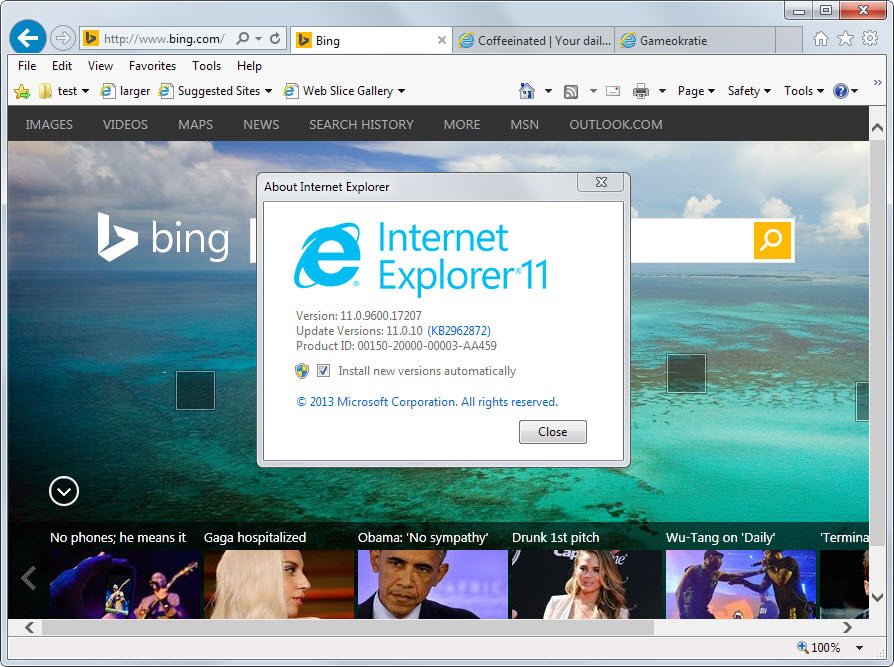Open the File menu
Viewport: 894px width, 667px height.
pyautogui.click(x=27, y=66)
